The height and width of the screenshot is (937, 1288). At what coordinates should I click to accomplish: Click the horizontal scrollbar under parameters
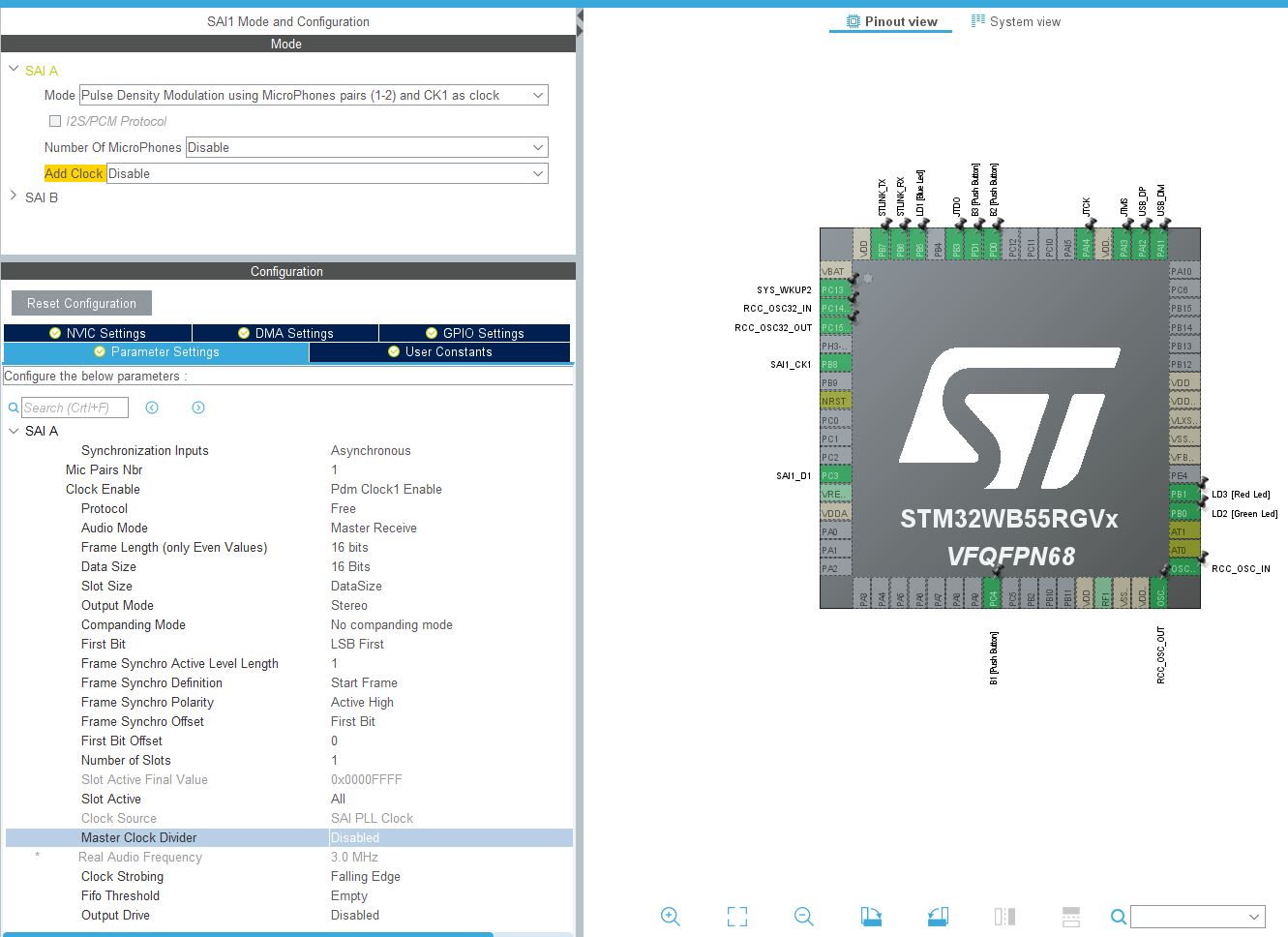pyautogui.click(x=247, y=934)
